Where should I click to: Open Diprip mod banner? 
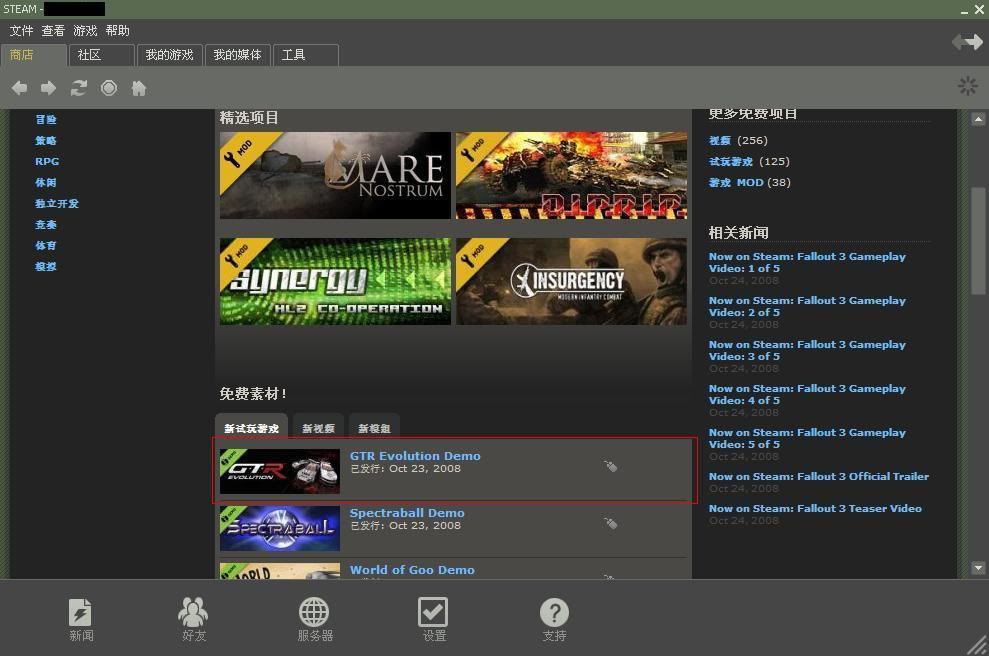[571, 175]
